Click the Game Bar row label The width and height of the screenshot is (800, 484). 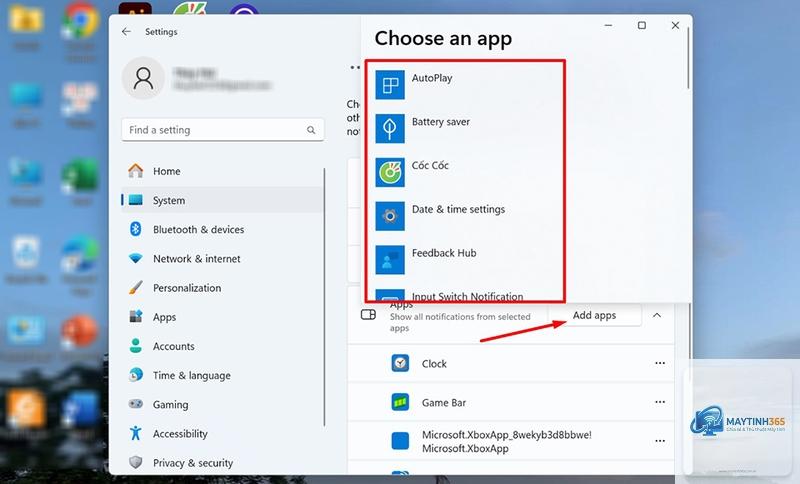coord(444,402)
